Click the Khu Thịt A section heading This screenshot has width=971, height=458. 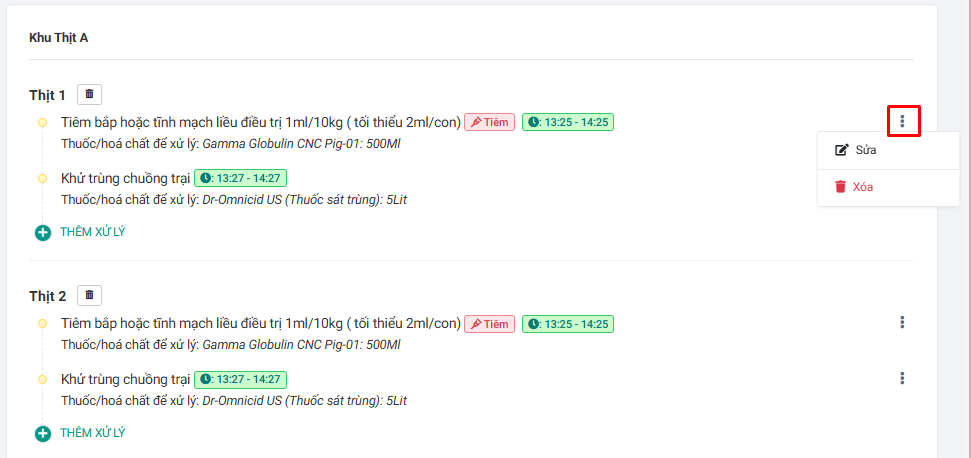pos(58,38)
